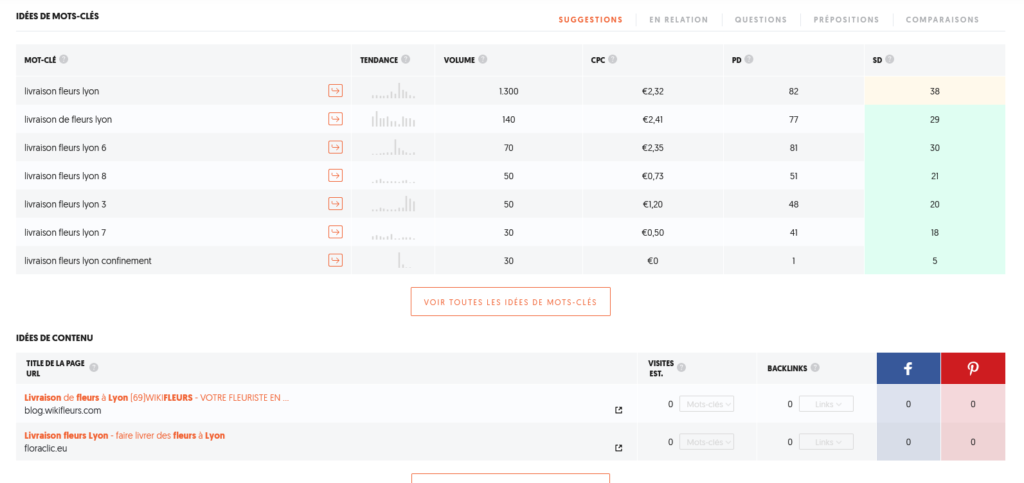Expand Mots-clés dropdown for blog.wikifleurs.com
1024x483 pixels.
coord(707,404)
